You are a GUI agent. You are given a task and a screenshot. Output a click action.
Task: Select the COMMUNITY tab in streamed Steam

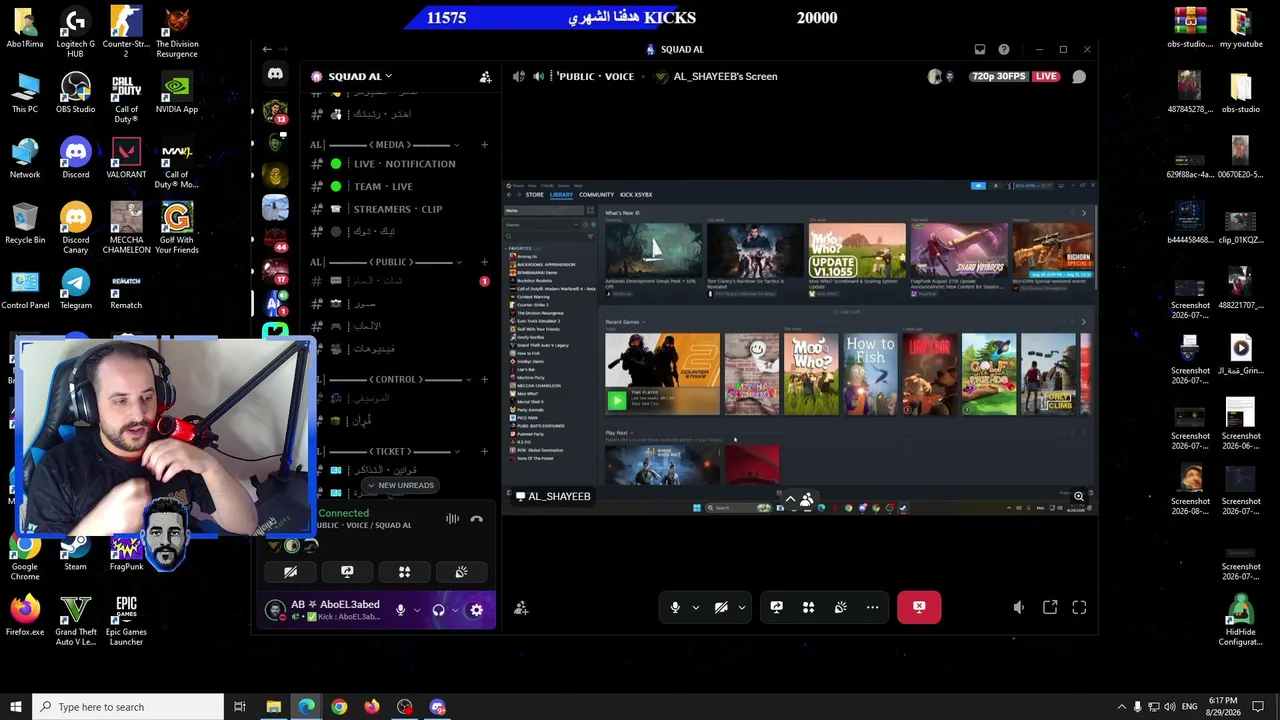[596, 195]
